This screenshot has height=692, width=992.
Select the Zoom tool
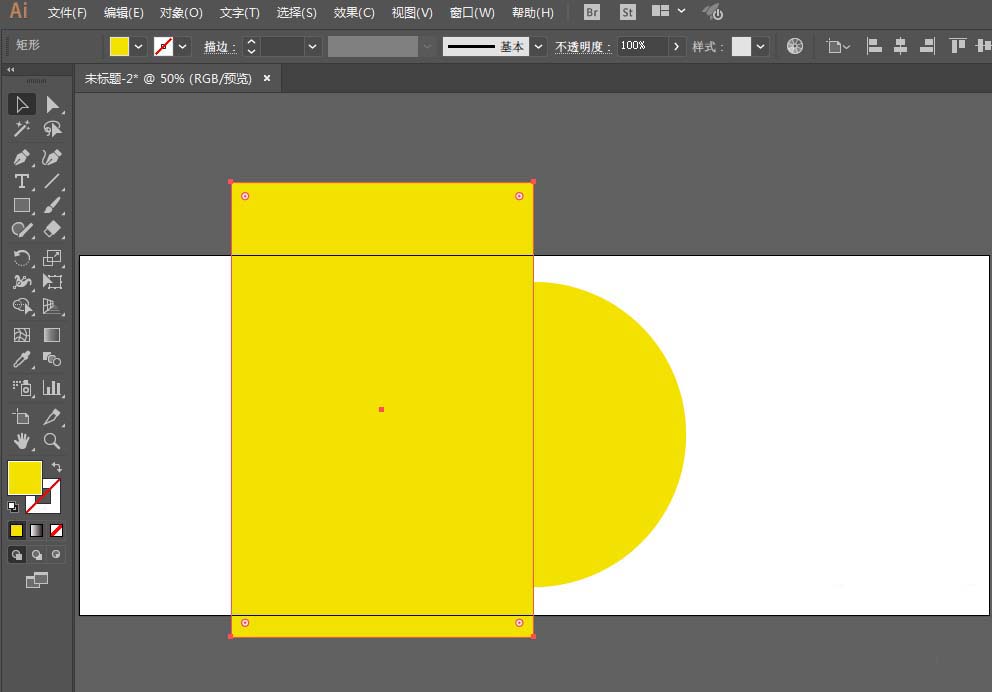(x=53, y=441)
